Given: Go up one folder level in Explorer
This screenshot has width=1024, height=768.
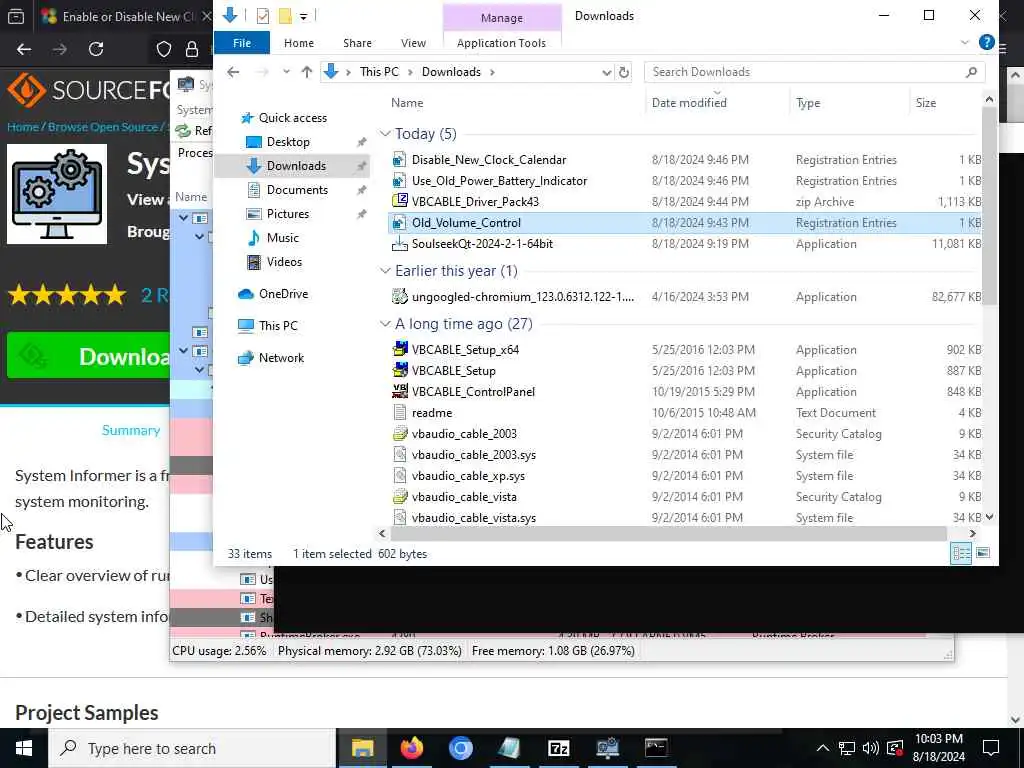Looking at the screenshot, I should pos(306,72).
